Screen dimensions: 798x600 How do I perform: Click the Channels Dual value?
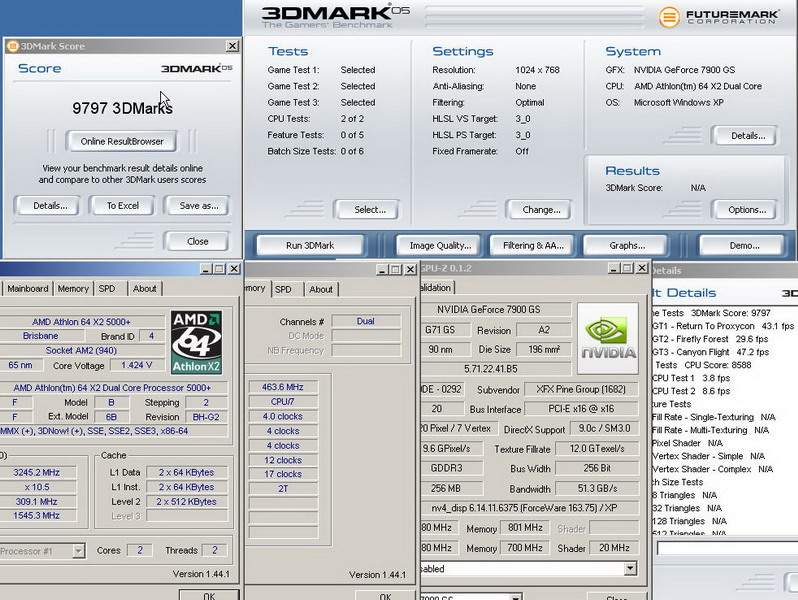[x=365, y=321]
